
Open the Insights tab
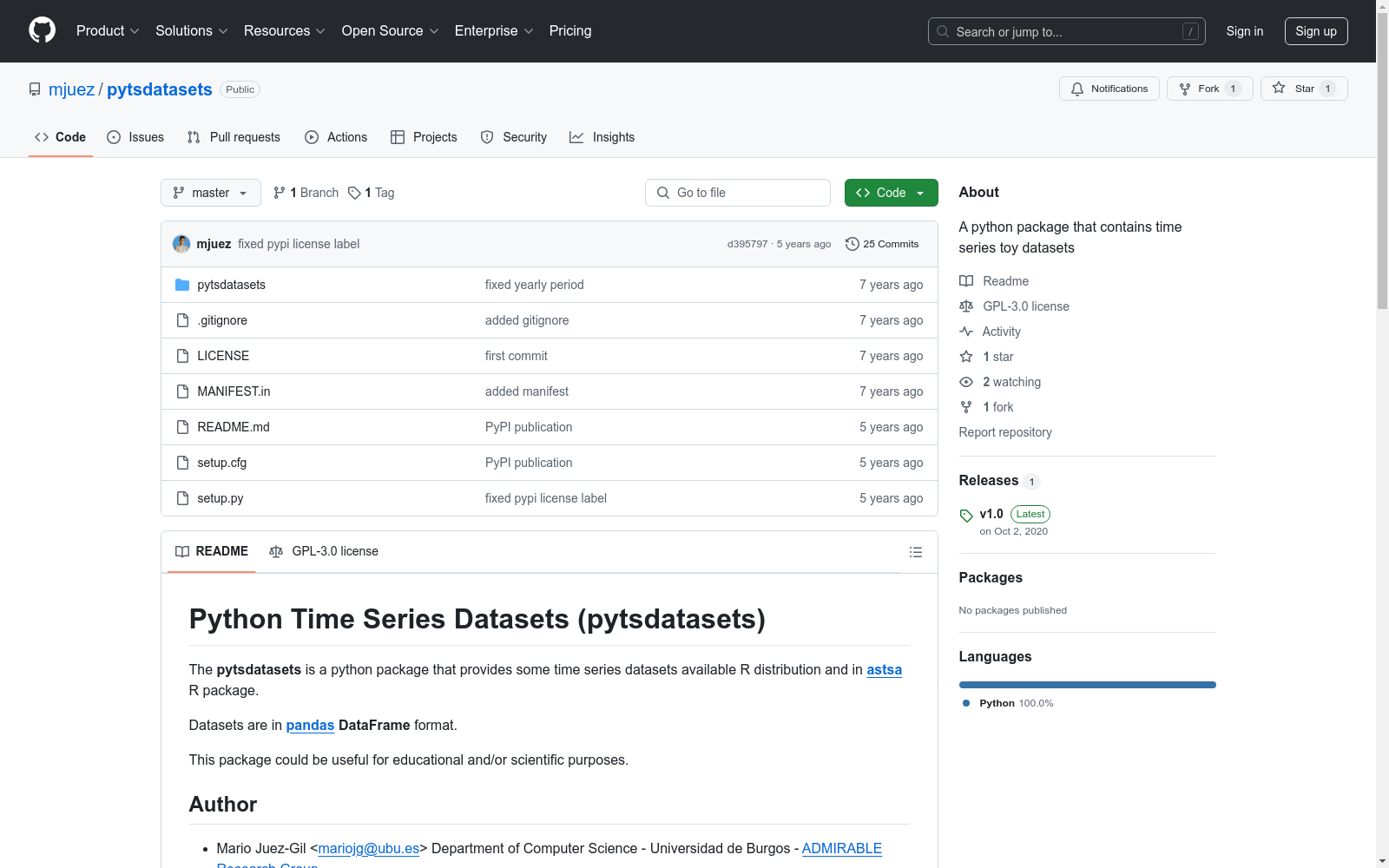pos(602,137)
